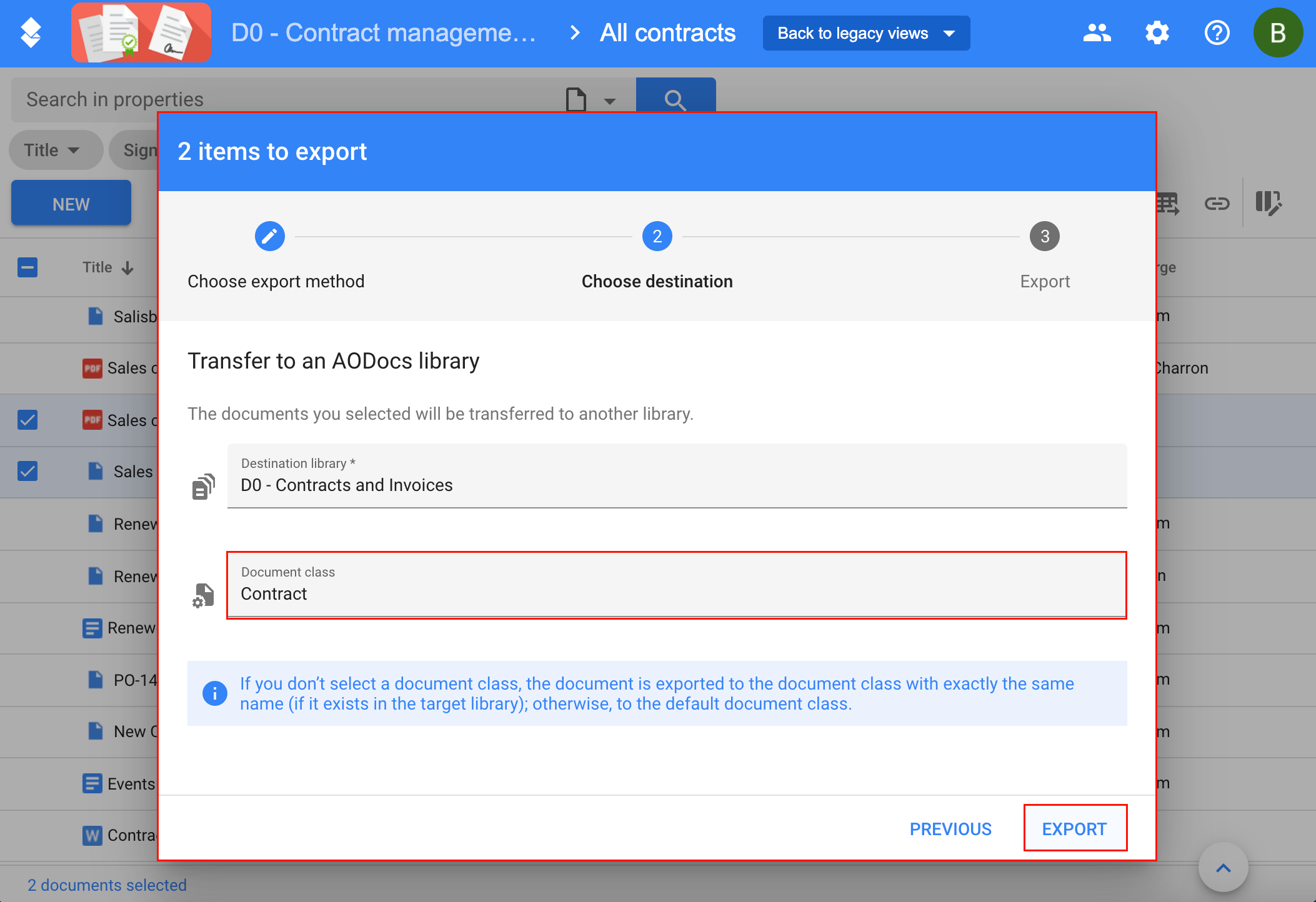
Task: Open the Destination library field
Action: pos(677,476)
